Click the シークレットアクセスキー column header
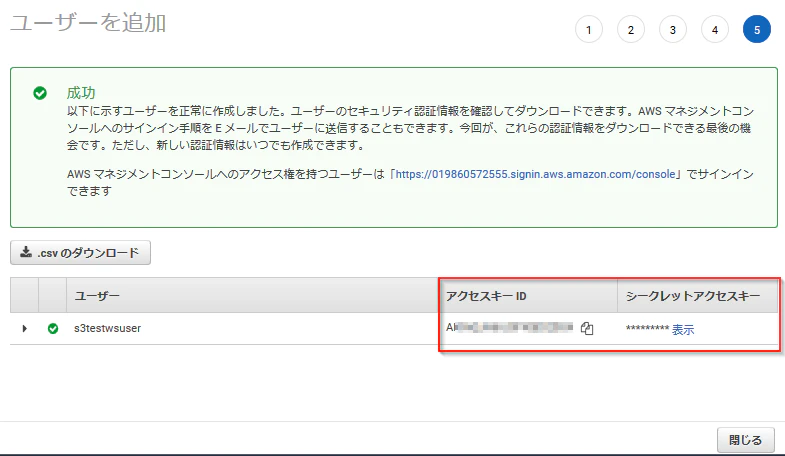Screen dimensions: 785x456 698,295
